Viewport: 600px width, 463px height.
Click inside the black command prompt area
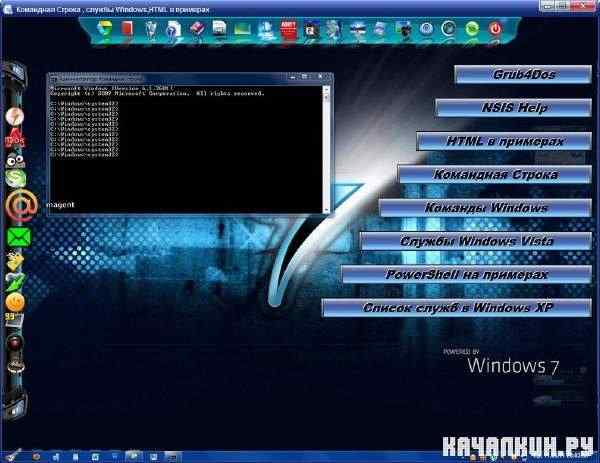tap(186, 148)
